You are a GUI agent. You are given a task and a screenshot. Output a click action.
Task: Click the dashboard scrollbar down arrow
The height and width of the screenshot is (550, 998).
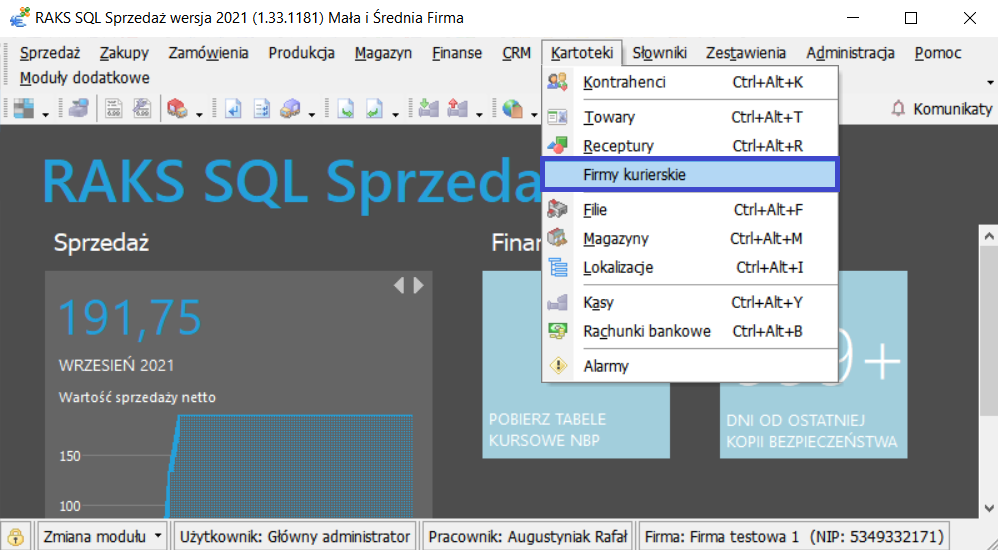point(988,508)
